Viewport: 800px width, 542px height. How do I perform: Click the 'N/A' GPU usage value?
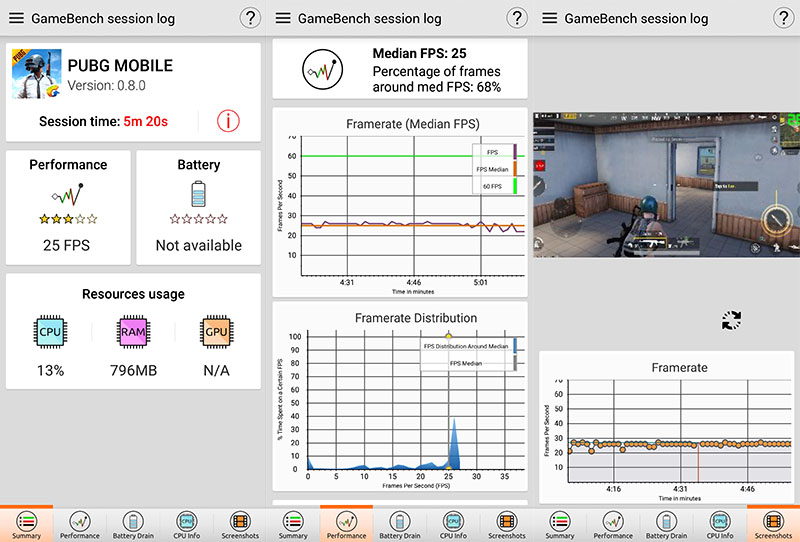[x=216, y=371]
